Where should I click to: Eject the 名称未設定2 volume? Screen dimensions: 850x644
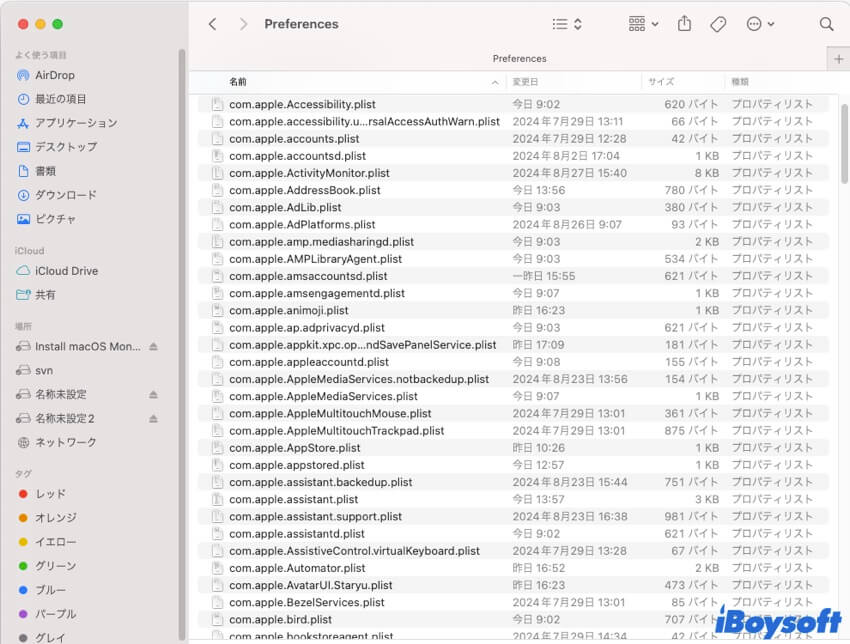pyautogui.click(x=153, y=418)
